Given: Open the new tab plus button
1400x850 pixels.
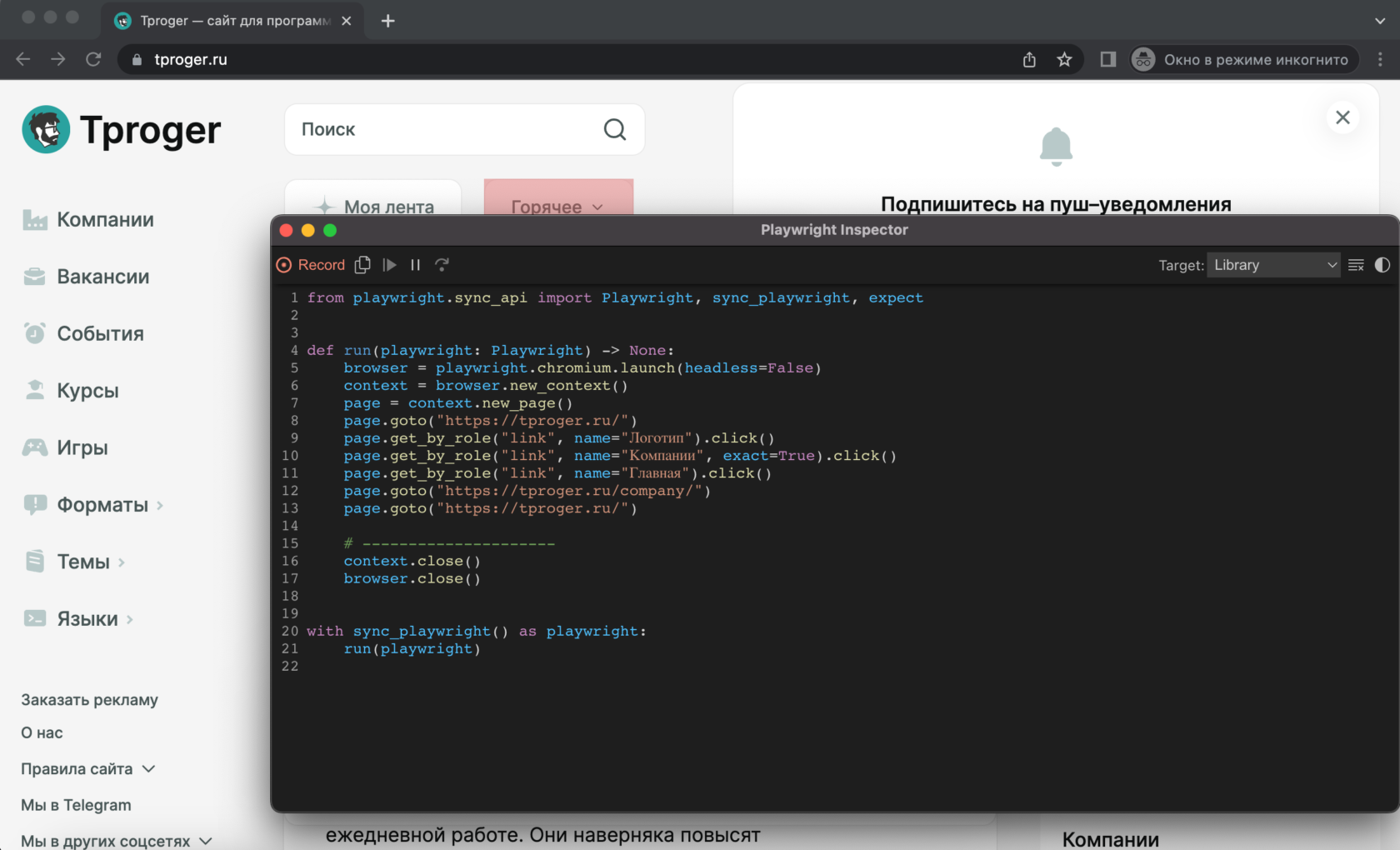Looking at the screenshot, I should click(388, 21).
